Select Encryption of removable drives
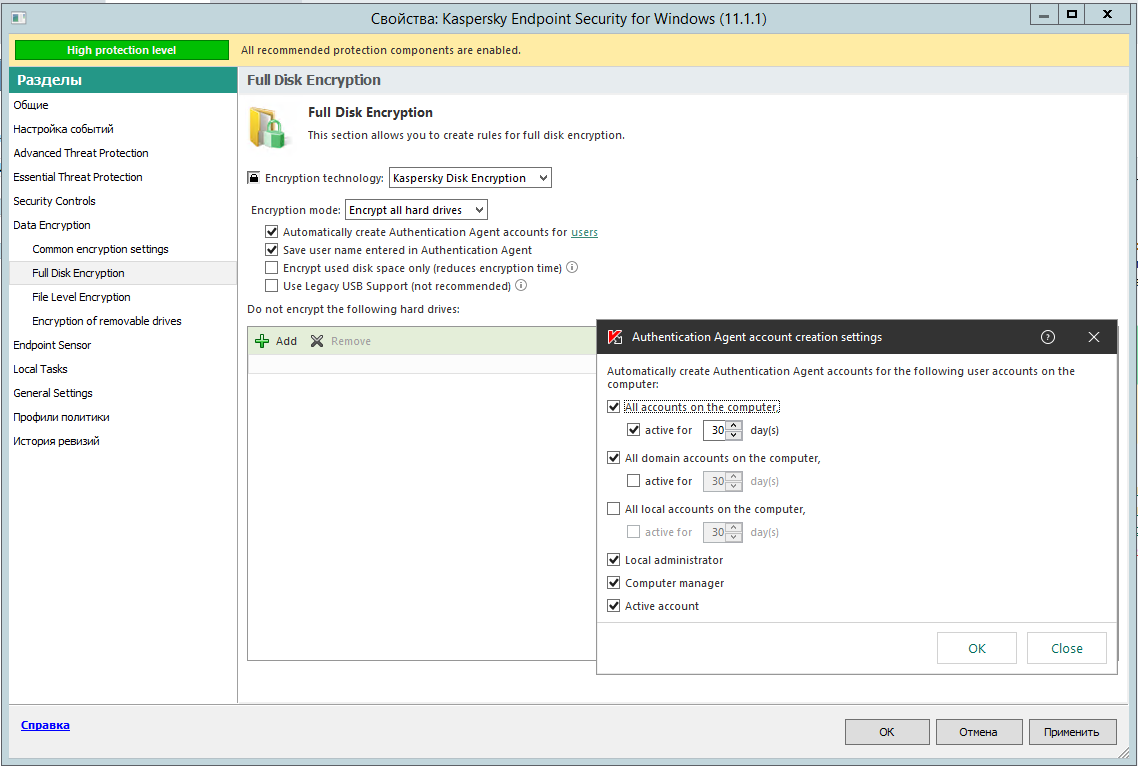This screenshot has width=1138, height=766. [x=107, y=321]
